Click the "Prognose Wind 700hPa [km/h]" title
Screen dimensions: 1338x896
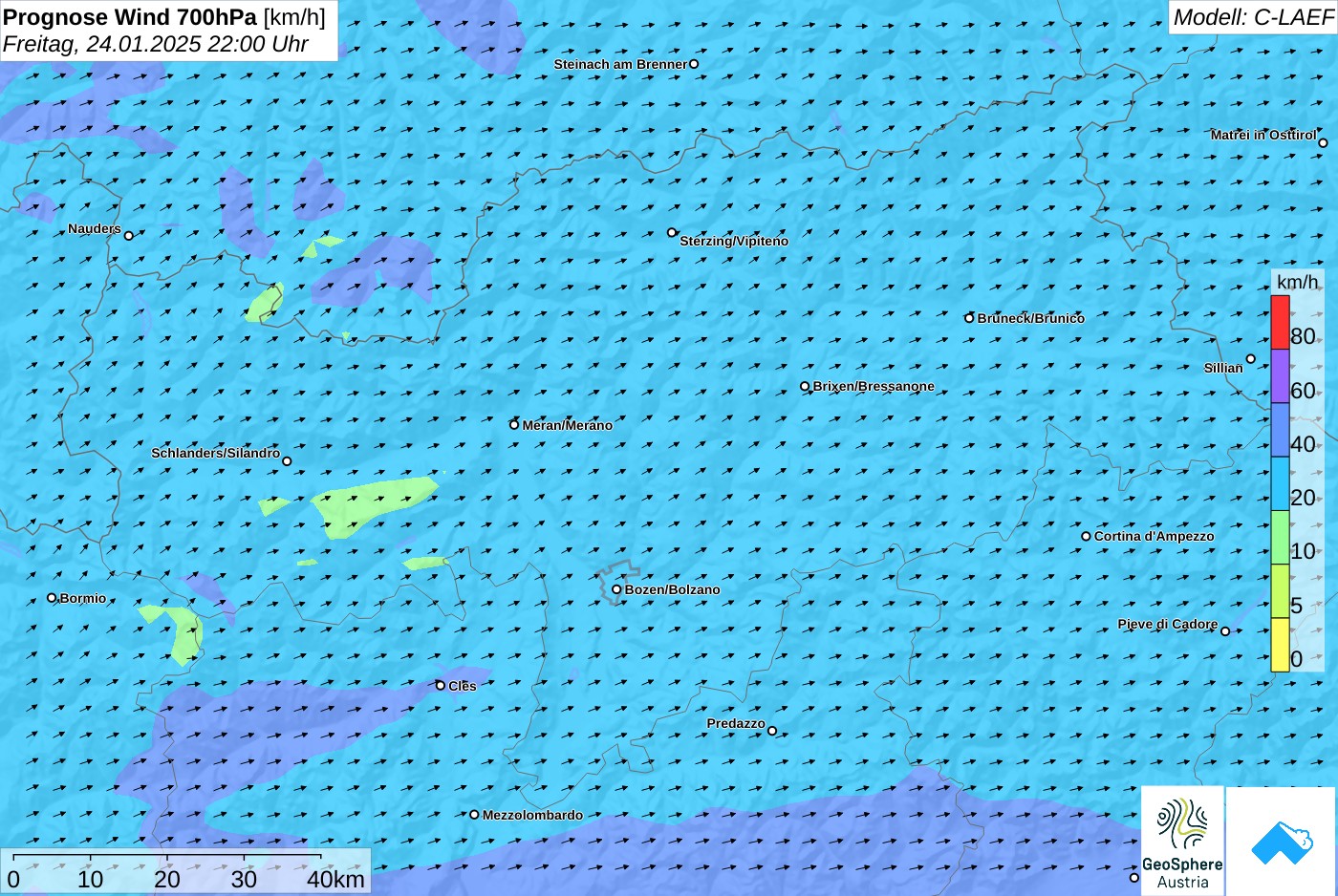click(164, 17)
